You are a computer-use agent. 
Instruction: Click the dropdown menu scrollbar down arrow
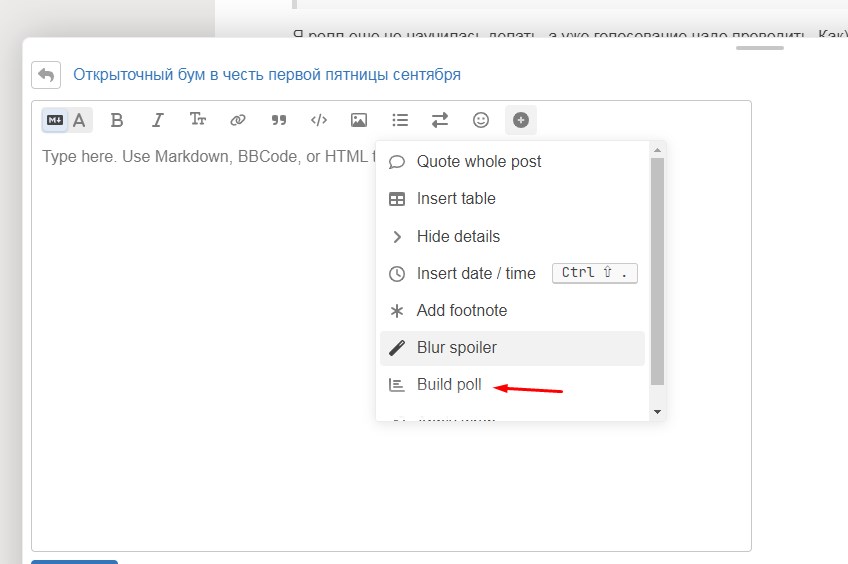pos(658,412)
